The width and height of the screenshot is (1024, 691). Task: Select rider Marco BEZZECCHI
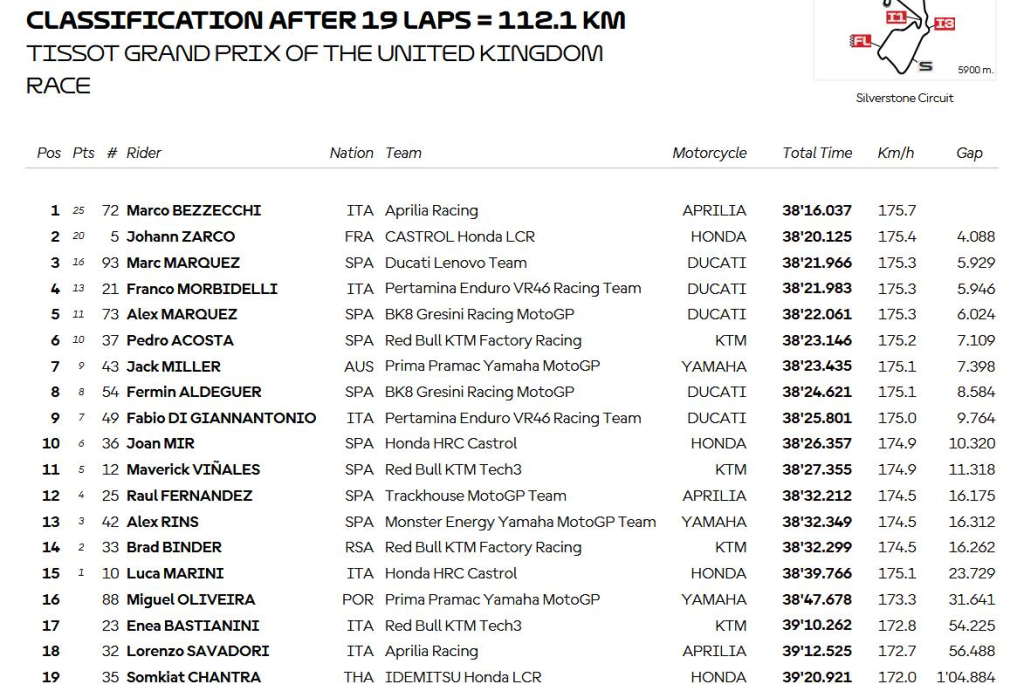193,210
